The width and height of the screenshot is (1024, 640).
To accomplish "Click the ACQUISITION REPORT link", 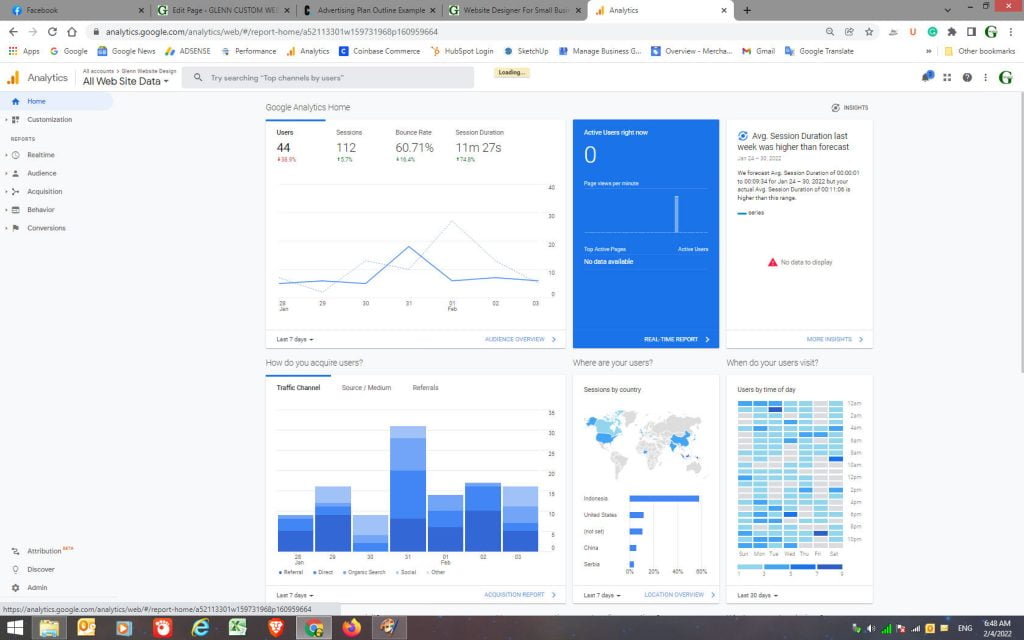I will click(x=516, y=593).
